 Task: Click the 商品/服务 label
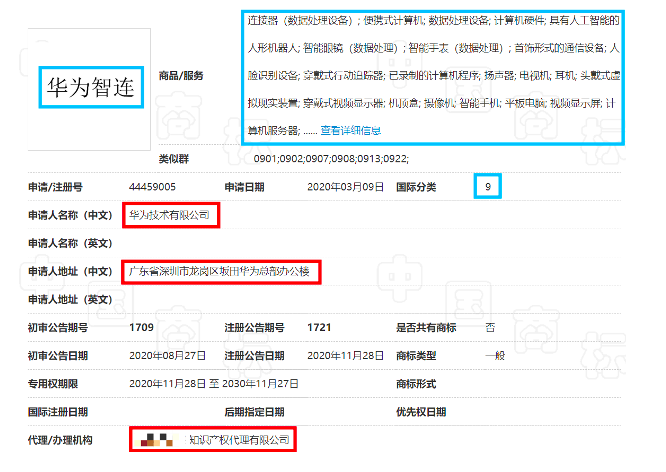tap(181, 76)
